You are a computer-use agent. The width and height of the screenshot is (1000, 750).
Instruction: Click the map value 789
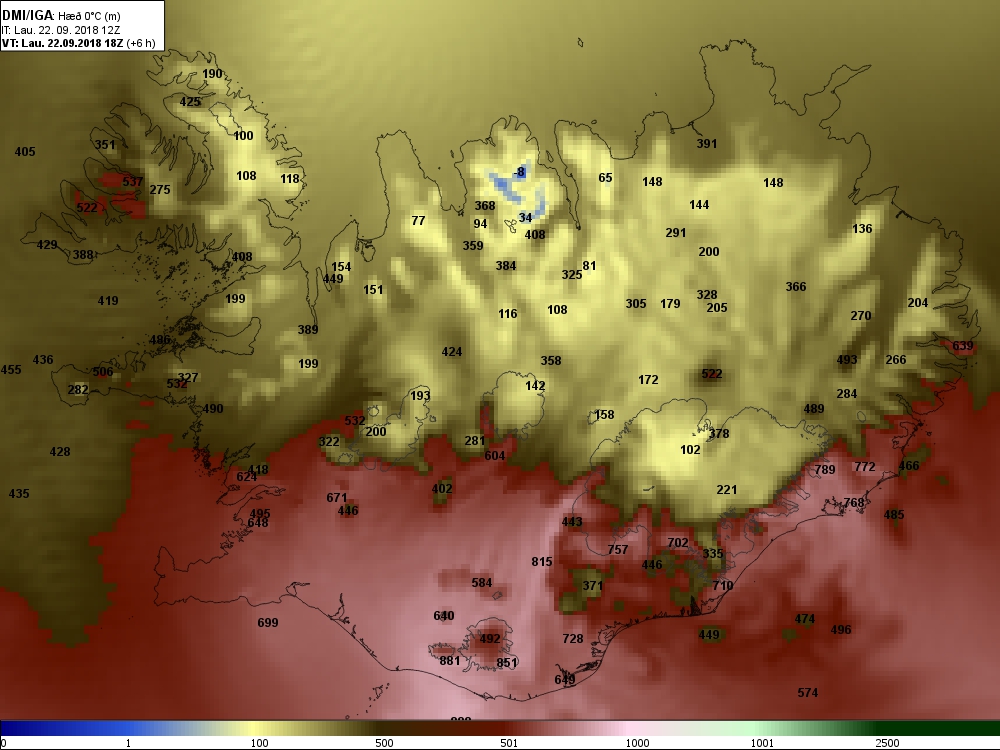825,469
